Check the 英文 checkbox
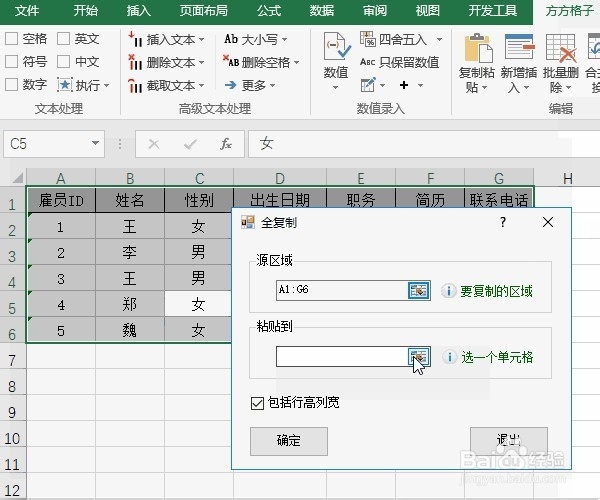 tap(63, 39)
